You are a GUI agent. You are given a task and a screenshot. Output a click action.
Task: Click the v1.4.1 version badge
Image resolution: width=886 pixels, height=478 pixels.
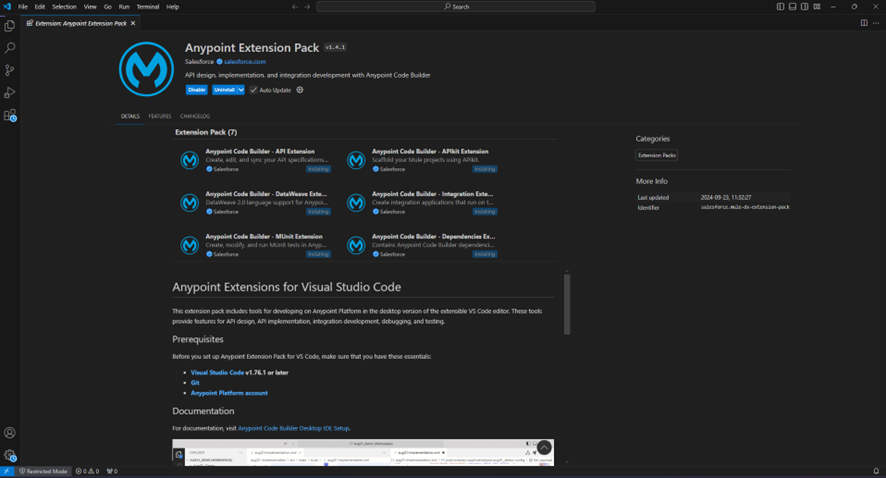[x=335, y=47]
